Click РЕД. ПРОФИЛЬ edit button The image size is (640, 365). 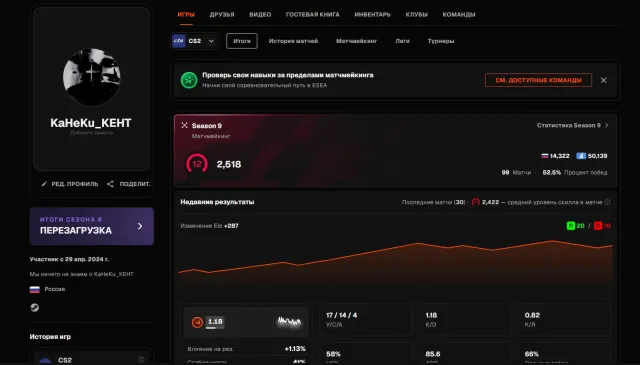[70, 184]
